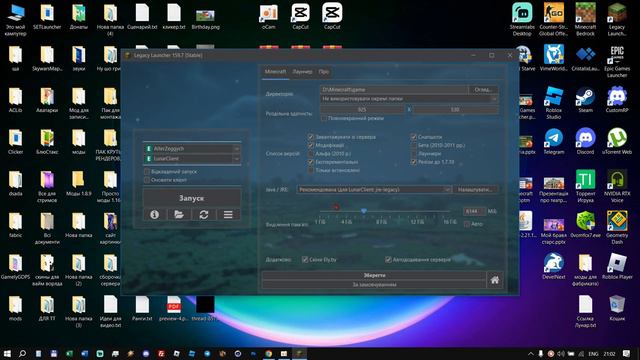The image size is (640, 360).
Task: Click the Зберегти save button
Action: (x=374, y=276)
